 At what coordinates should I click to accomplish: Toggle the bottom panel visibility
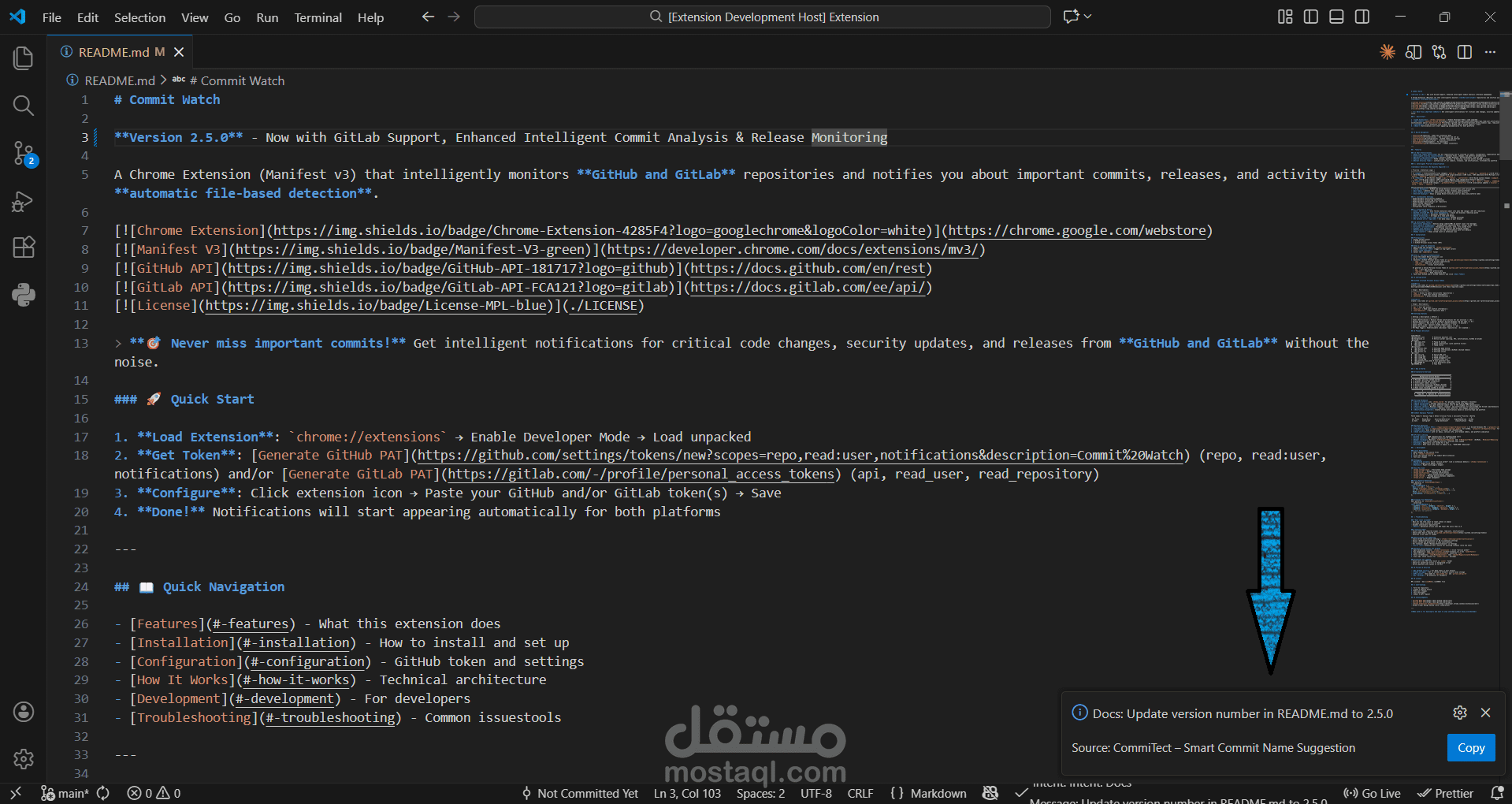pos(1336,17)
